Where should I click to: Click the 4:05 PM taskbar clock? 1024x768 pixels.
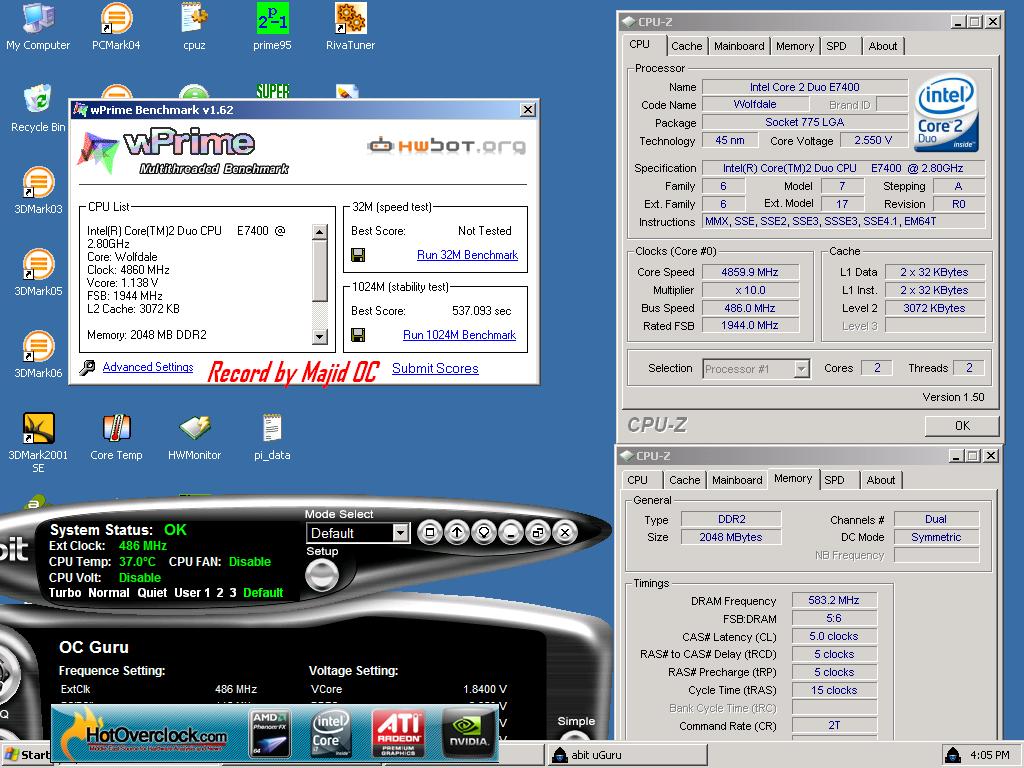[989, 755]
